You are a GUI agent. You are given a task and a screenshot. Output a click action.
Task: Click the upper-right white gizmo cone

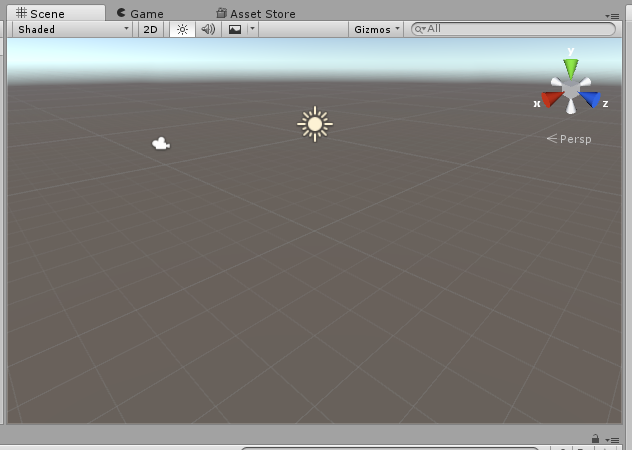click(x=585, y=82)
